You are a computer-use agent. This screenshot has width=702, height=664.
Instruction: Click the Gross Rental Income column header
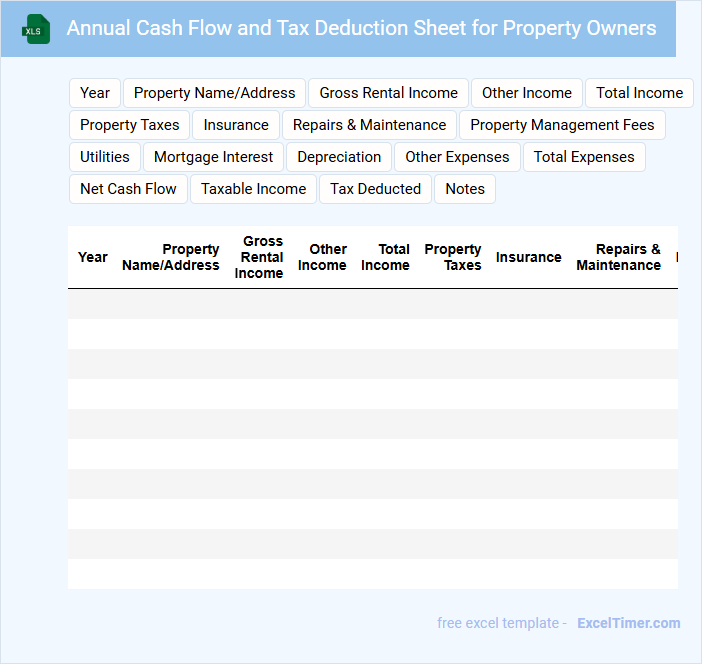[x=259, y=257]
